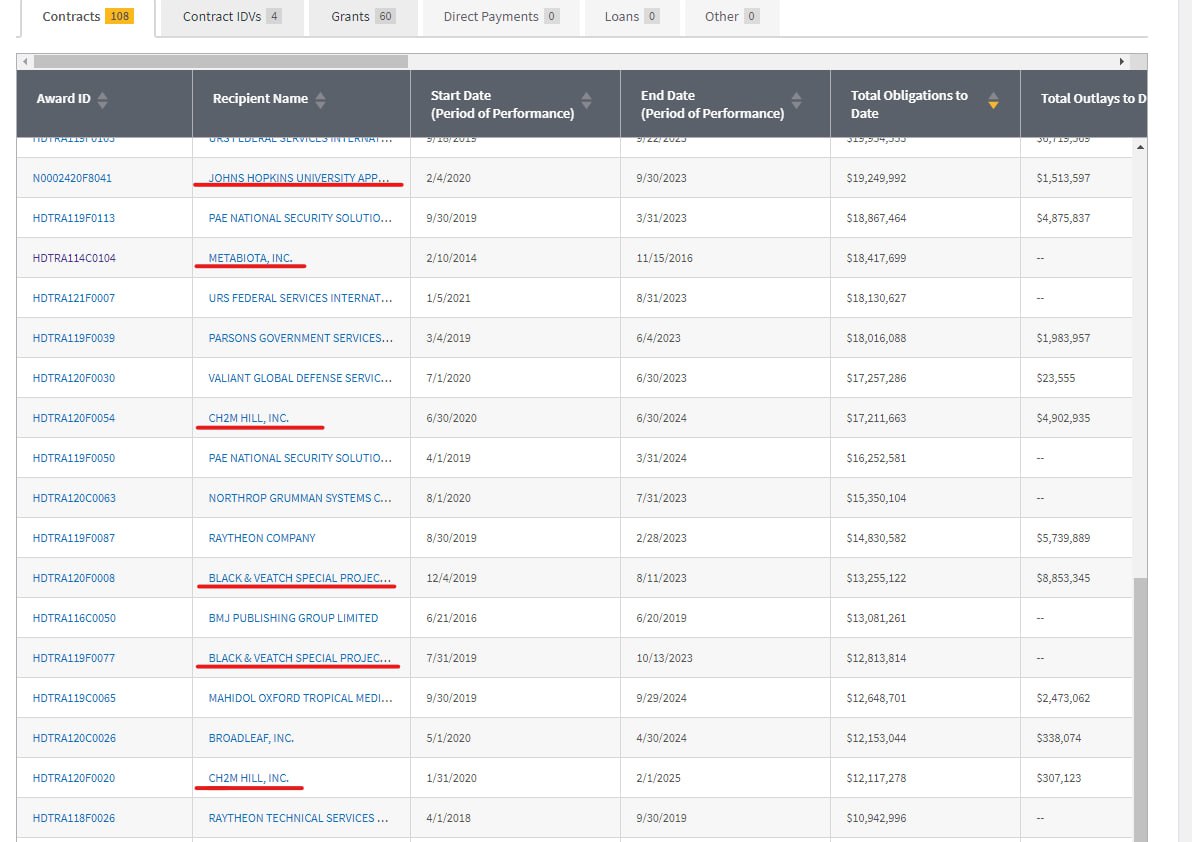Open award HDTRA120F0054
Screen dimensions: 1192x842
(74, 418)
